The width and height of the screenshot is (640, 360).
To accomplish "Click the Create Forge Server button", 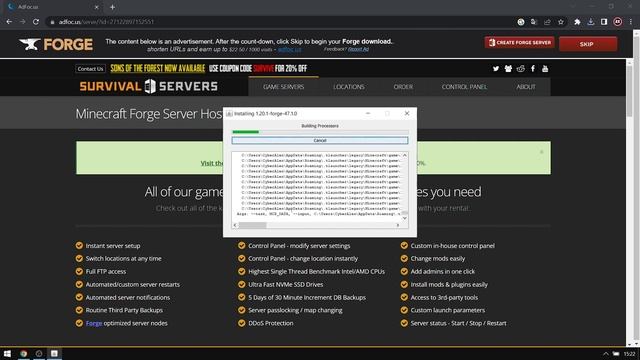I will (x=520, y=42).
